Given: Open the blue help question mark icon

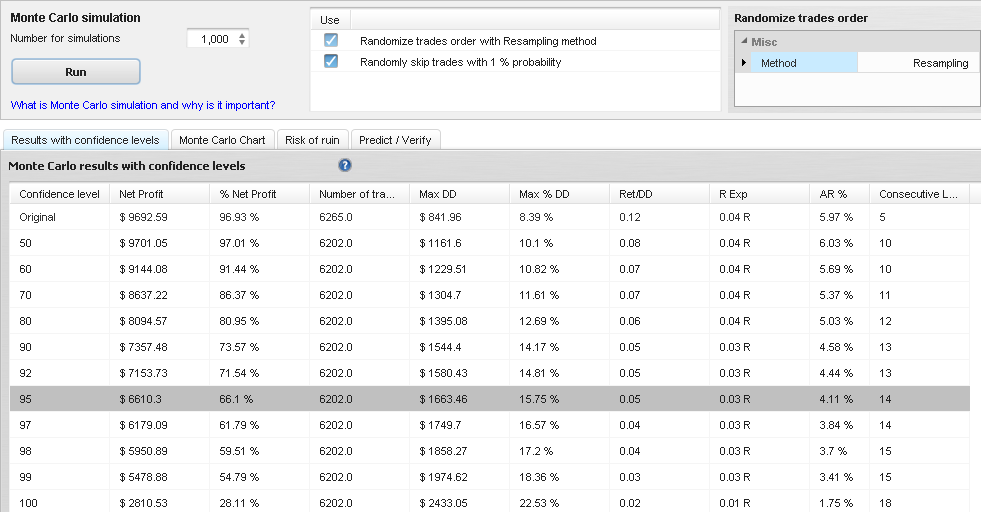Looking at the screenshot, I should click(345, 165).
